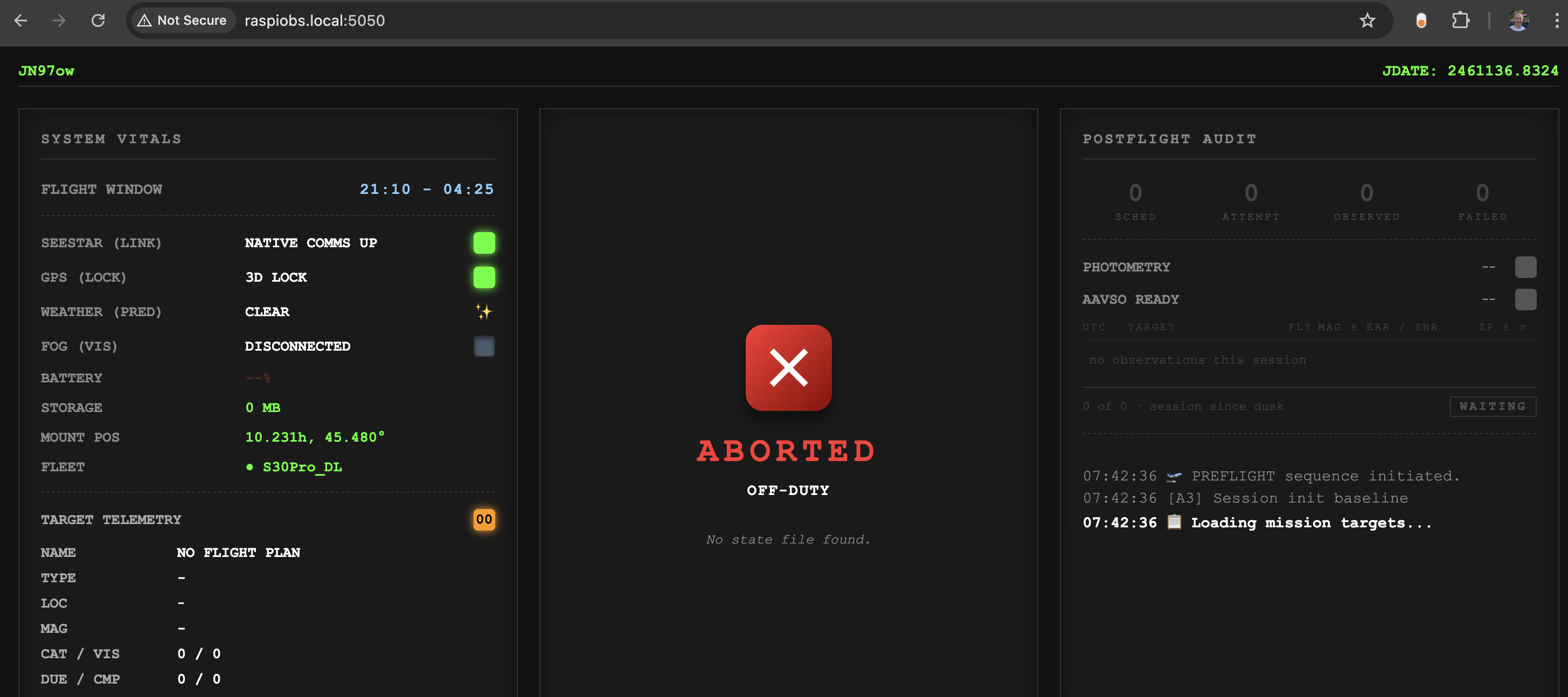Bookmark this page with star icon
The image size is (1568, 697).
pos(1367,20)
